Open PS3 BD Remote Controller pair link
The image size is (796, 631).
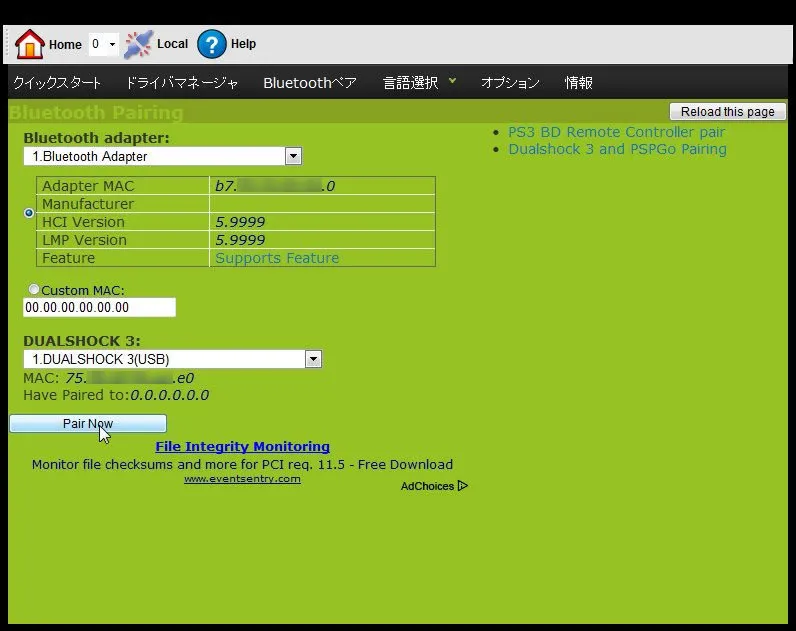(x=617, y=132)
